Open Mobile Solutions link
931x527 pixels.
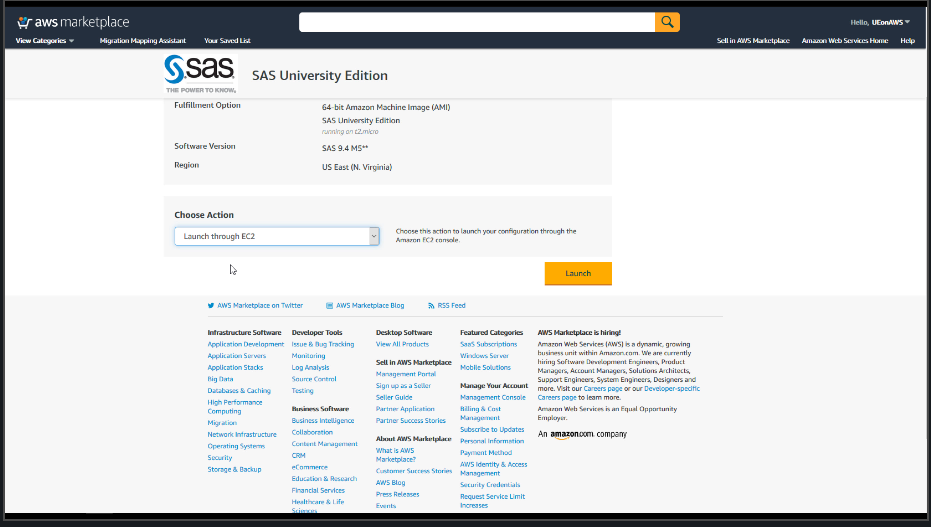pos(485,367)
